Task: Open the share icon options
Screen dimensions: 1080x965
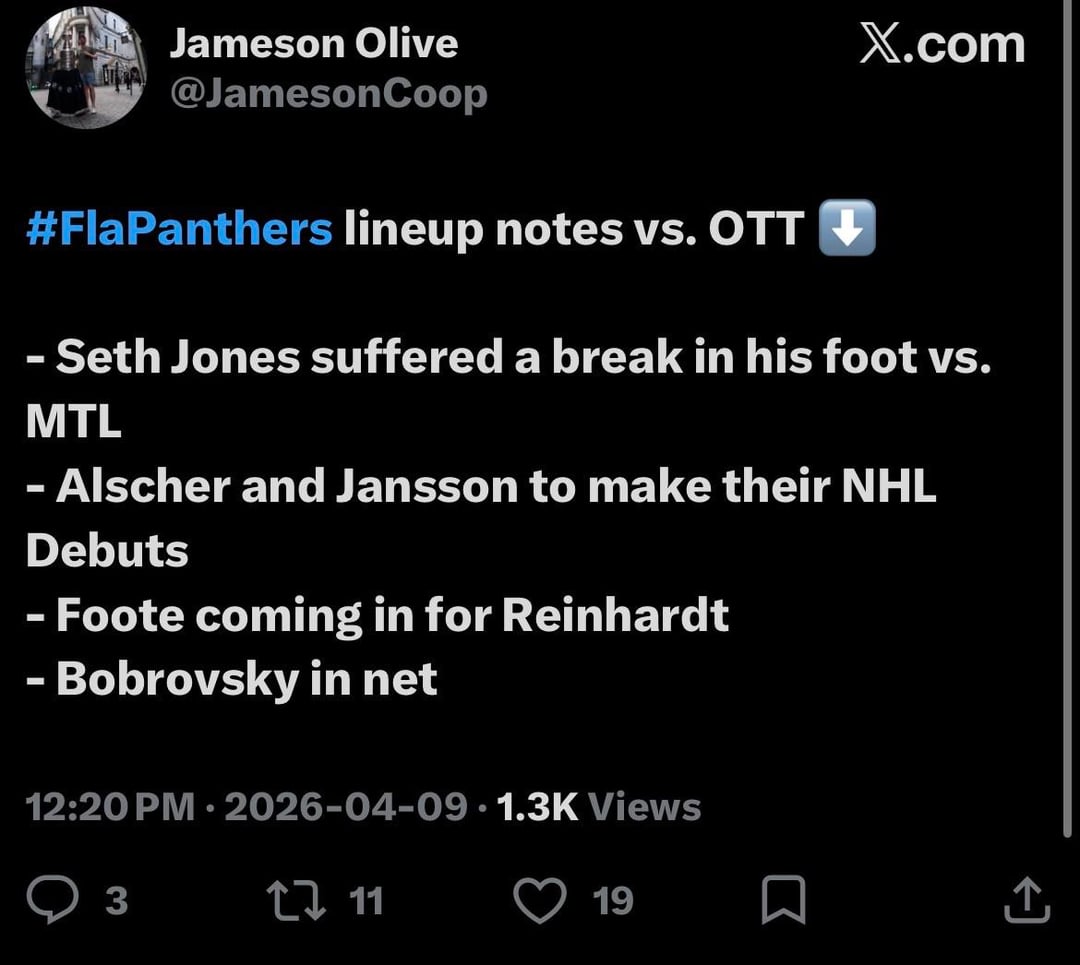Action: [x=1027, y=900]
